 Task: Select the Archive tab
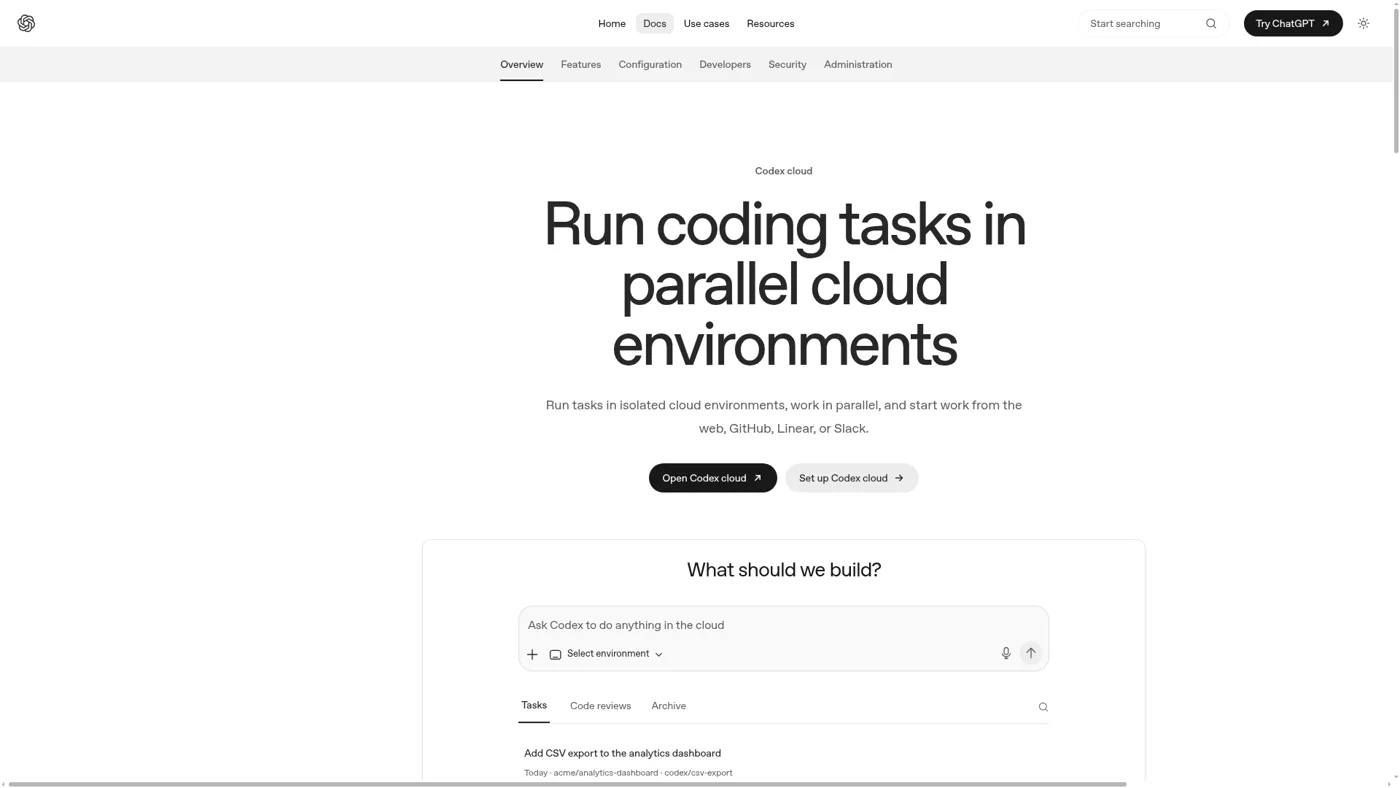[x=669, y=706]
